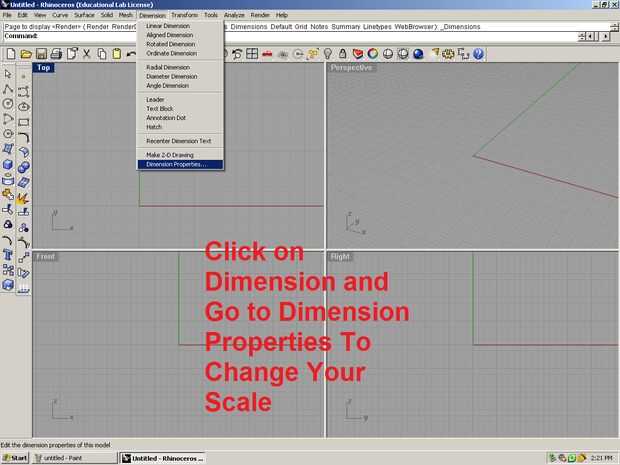
Task: Select the Explode tool in side toolbar
Action: [24, 198]
